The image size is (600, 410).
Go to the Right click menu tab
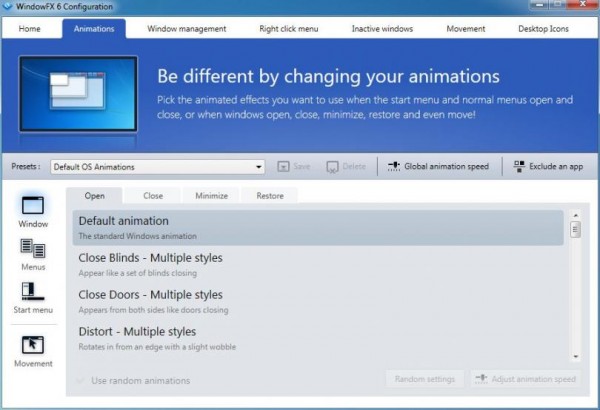[289, 29]
